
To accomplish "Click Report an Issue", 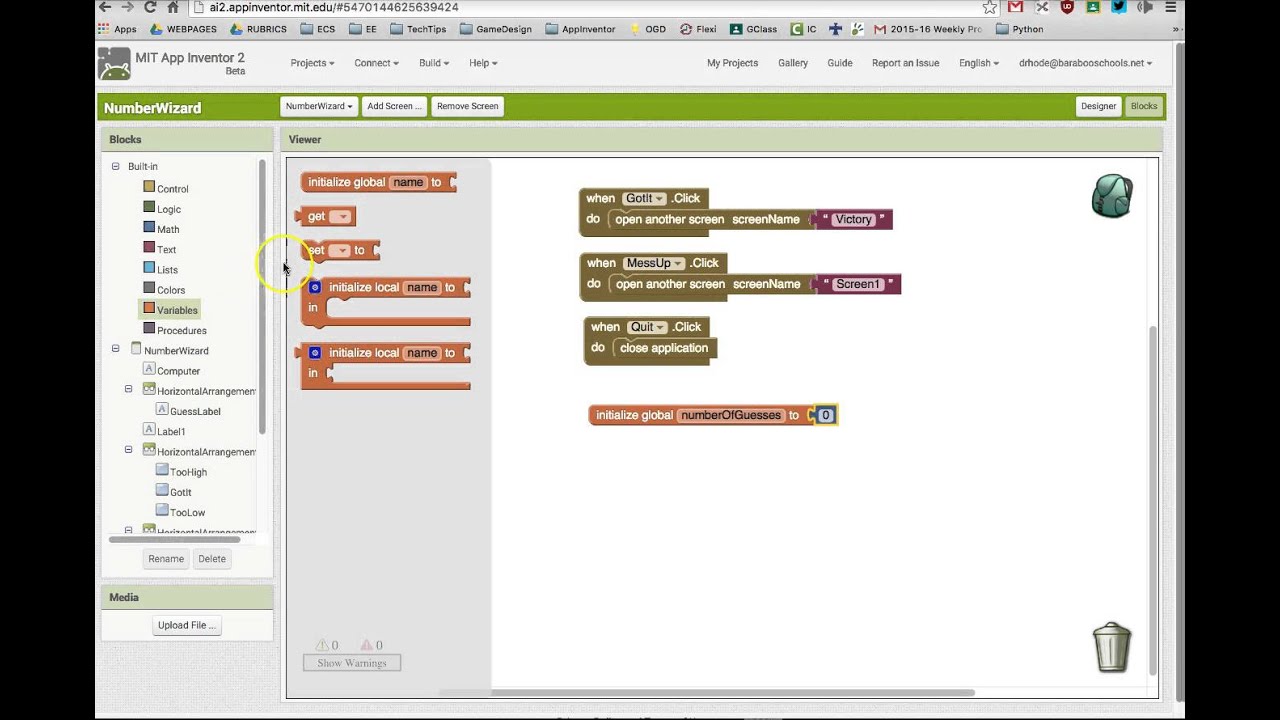I will tap(905, 63).
